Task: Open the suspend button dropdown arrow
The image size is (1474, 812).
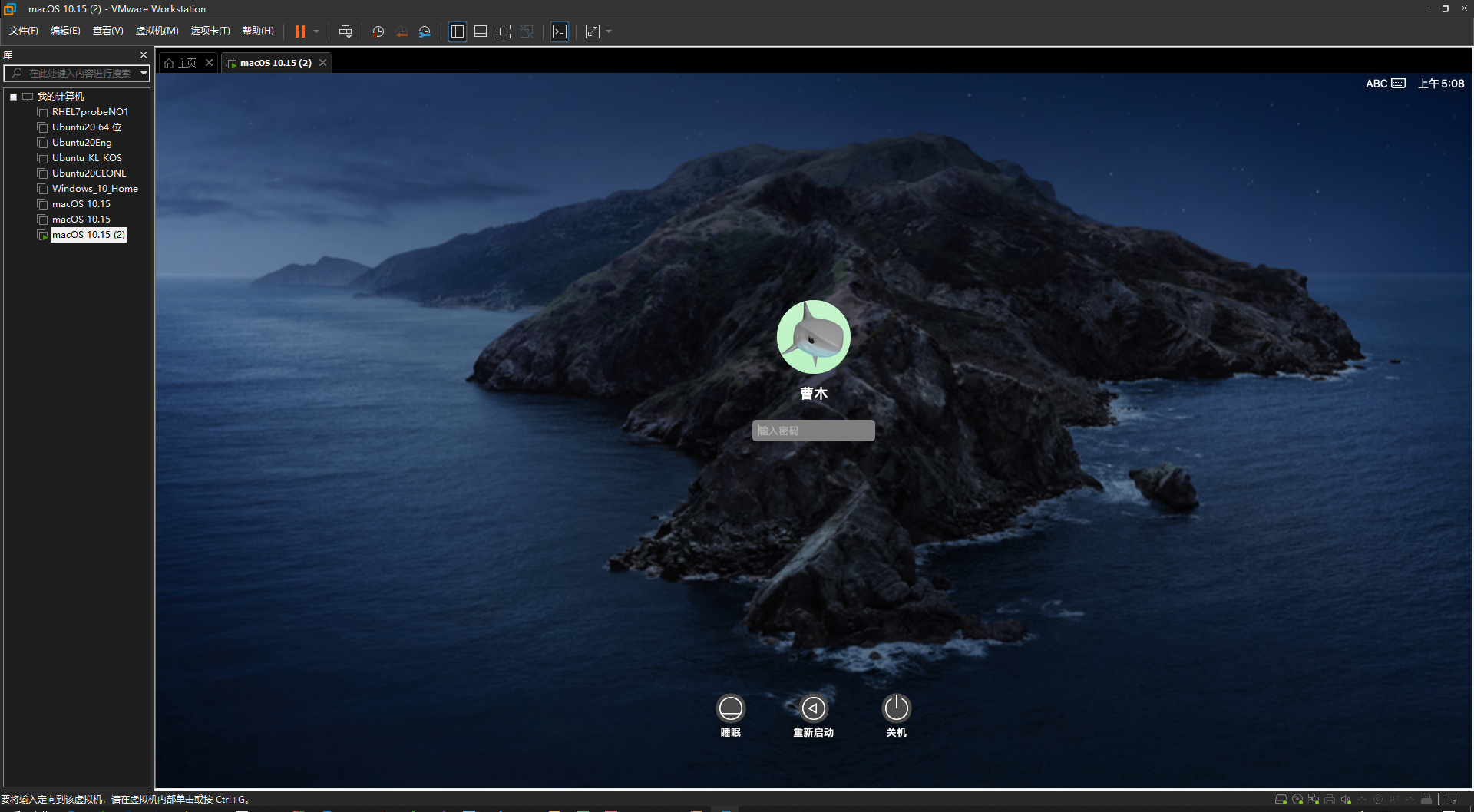Action: 316,31
